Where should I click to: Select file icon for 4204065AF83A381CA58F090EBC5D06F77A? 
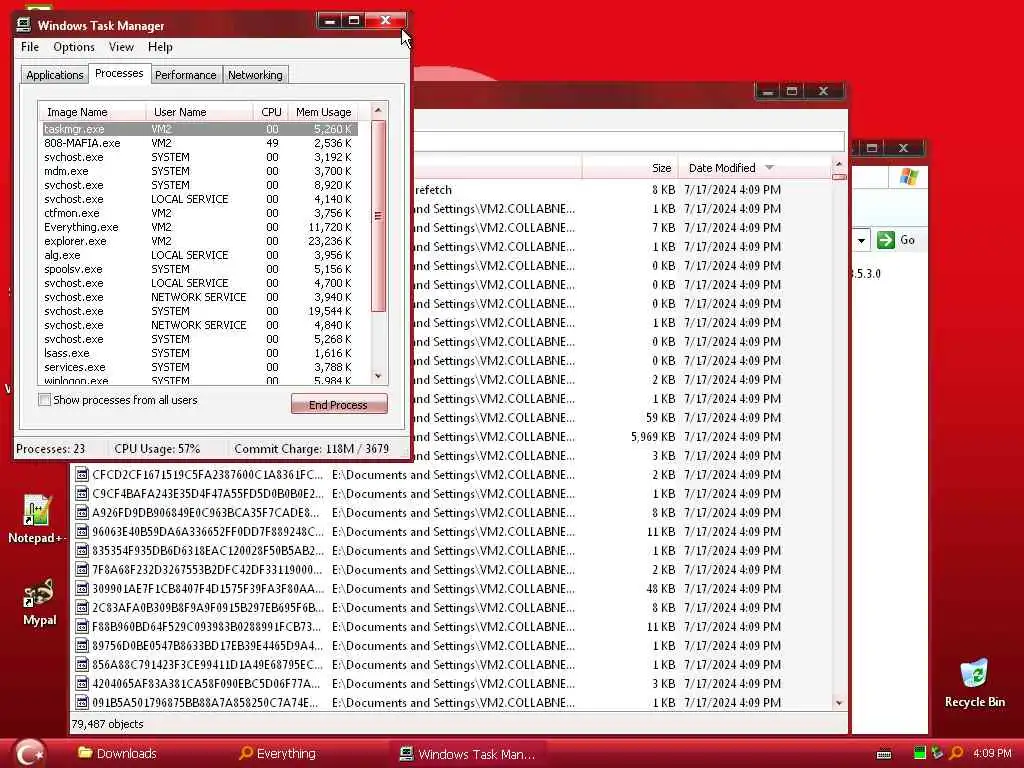[82, 683]
